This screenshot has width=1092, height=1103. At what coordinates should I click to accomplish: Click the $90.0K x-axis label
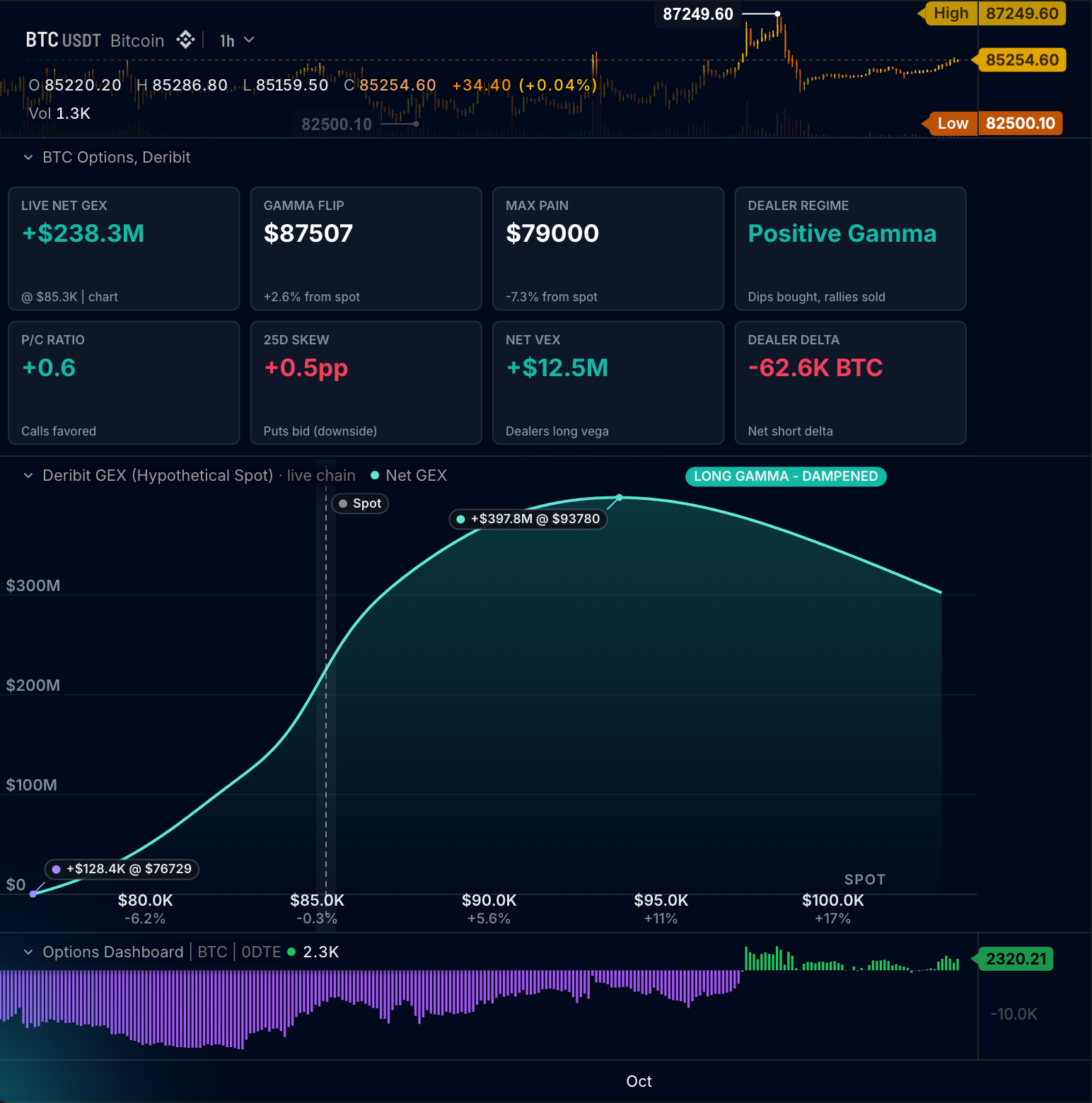[x=489, y=900]
